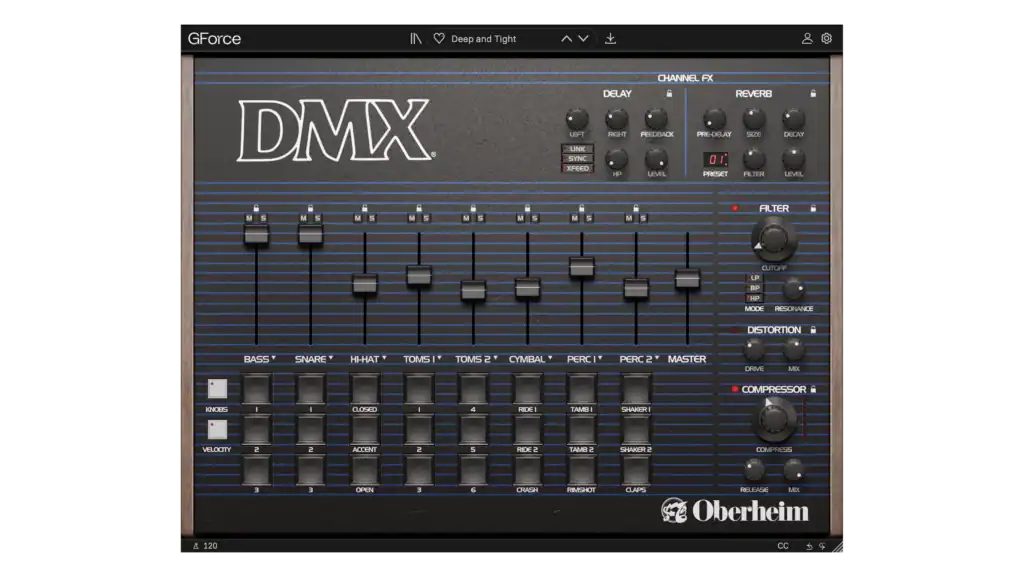Click the Delay FEEDBACK knob
The height and width of the screenshot is (577, 1024).
pyautogui.click(x=656, y=119)
